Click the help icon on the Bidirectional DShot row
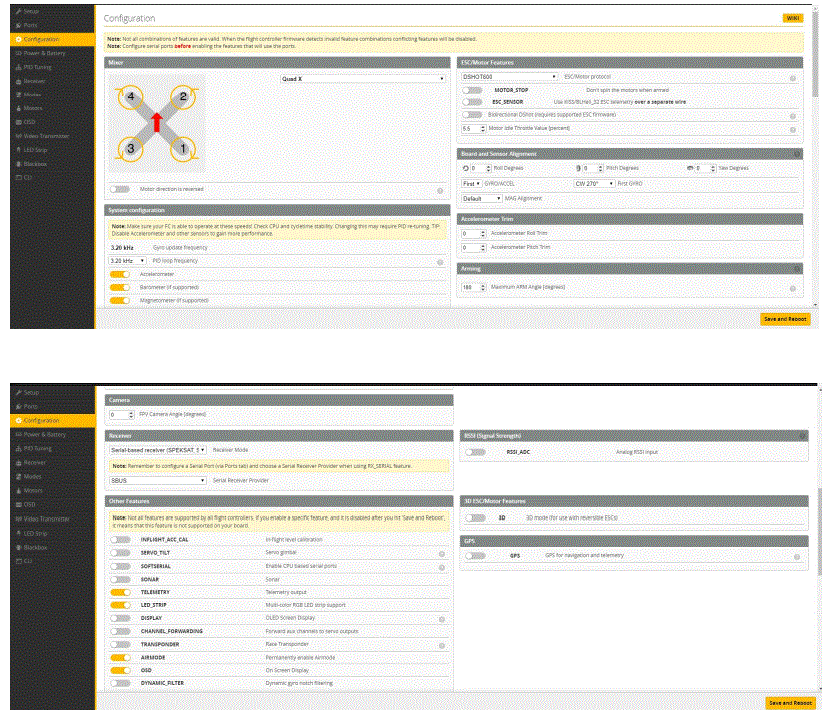Viewport: 835px width, 726px height. 792,116
